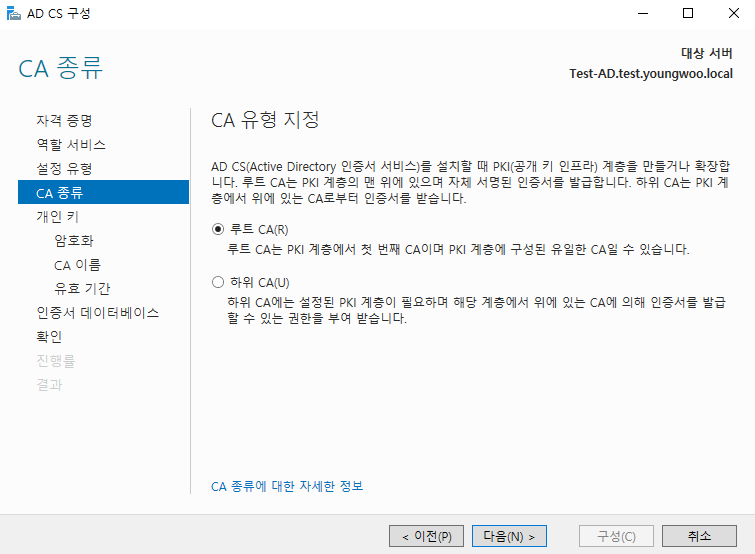The image size is (755, 554).
Task: Select the 루트 CA(R) radio button
Action: click(218, 229)
